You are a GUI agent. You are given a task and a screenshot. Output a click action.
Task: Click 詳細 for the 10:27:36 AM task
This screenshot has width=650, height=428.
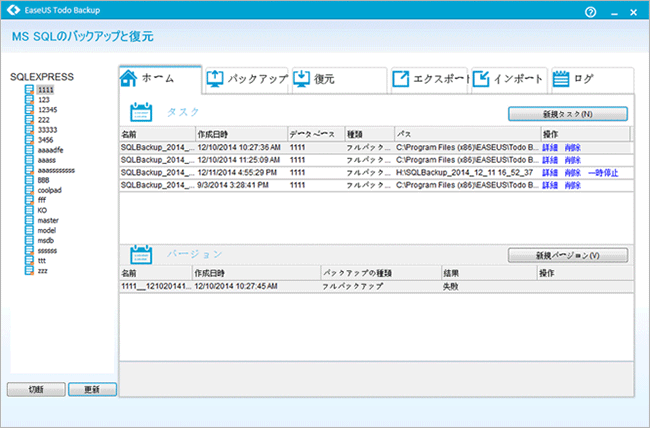[550, 148]
